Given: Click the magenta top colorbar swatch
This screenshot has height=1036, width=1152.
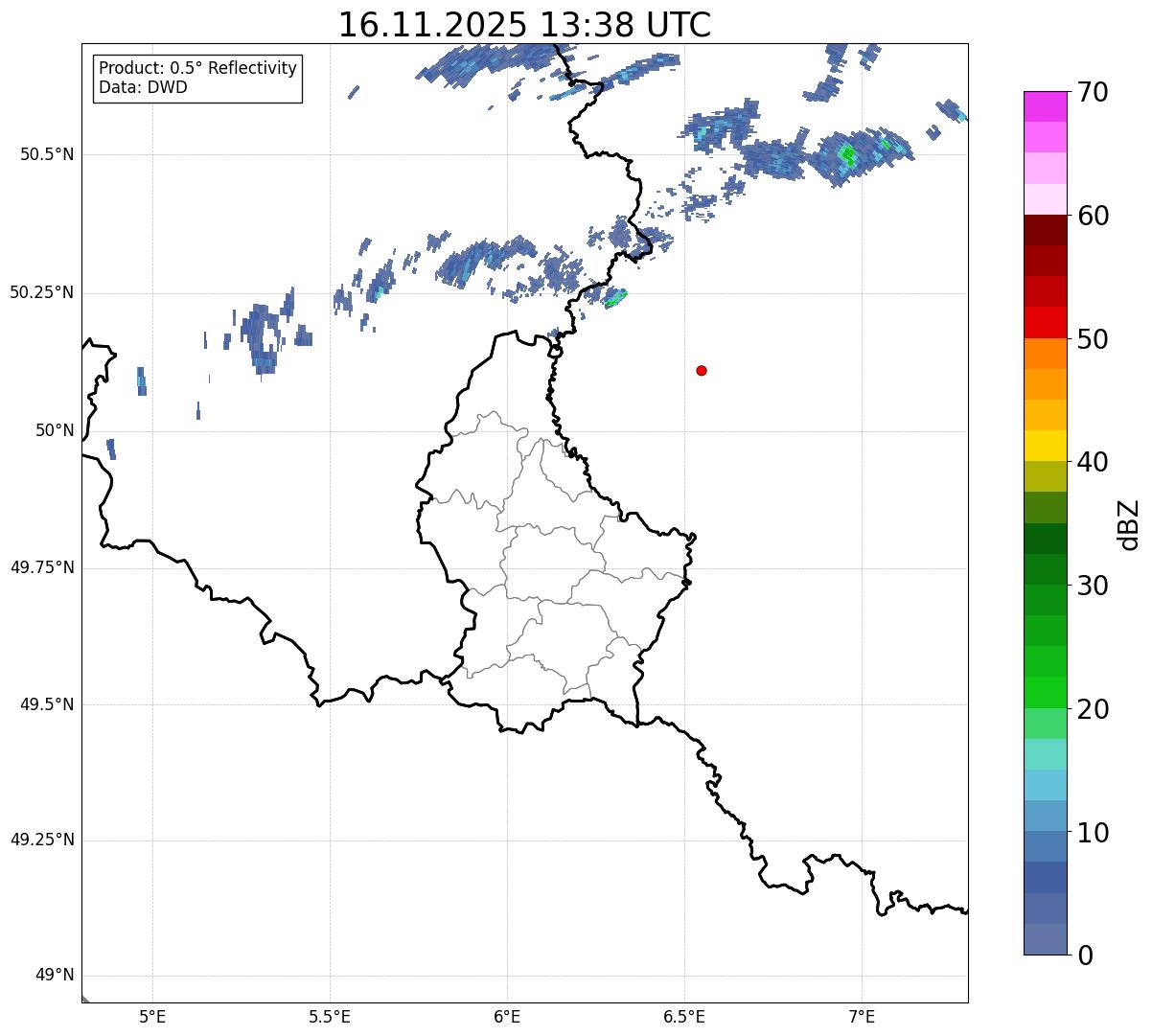Looking at the screenshot, I should pyautogui.click(x=1045, y=106).
